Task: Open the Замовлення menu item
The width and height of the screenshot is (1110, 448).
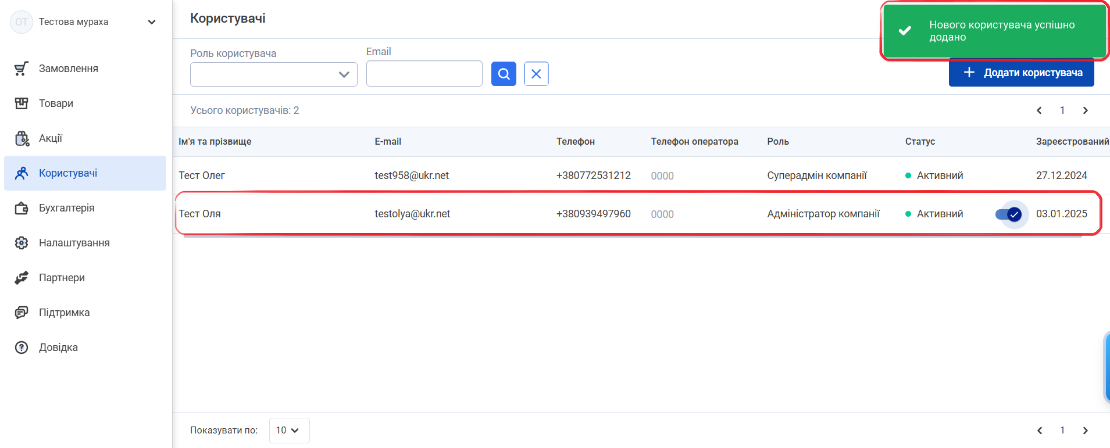Action: 85,69
